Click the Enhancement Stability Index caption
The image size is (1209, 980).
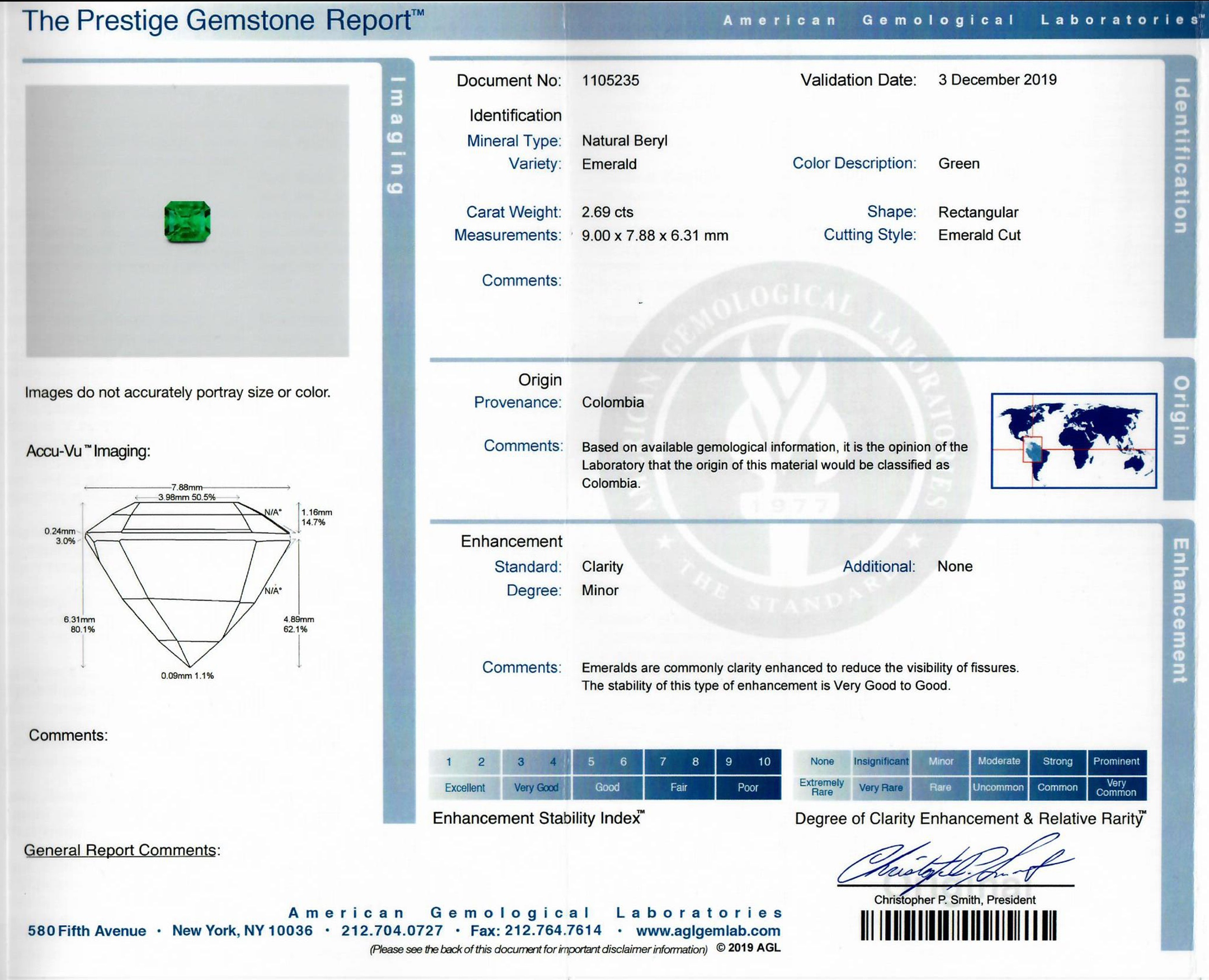point(539,819)
